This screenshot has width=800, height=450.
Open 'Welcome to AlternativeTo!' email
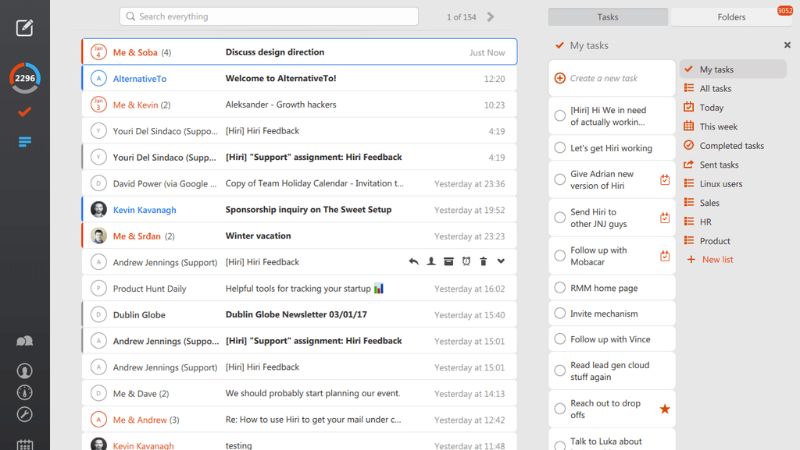coord(299,78)
